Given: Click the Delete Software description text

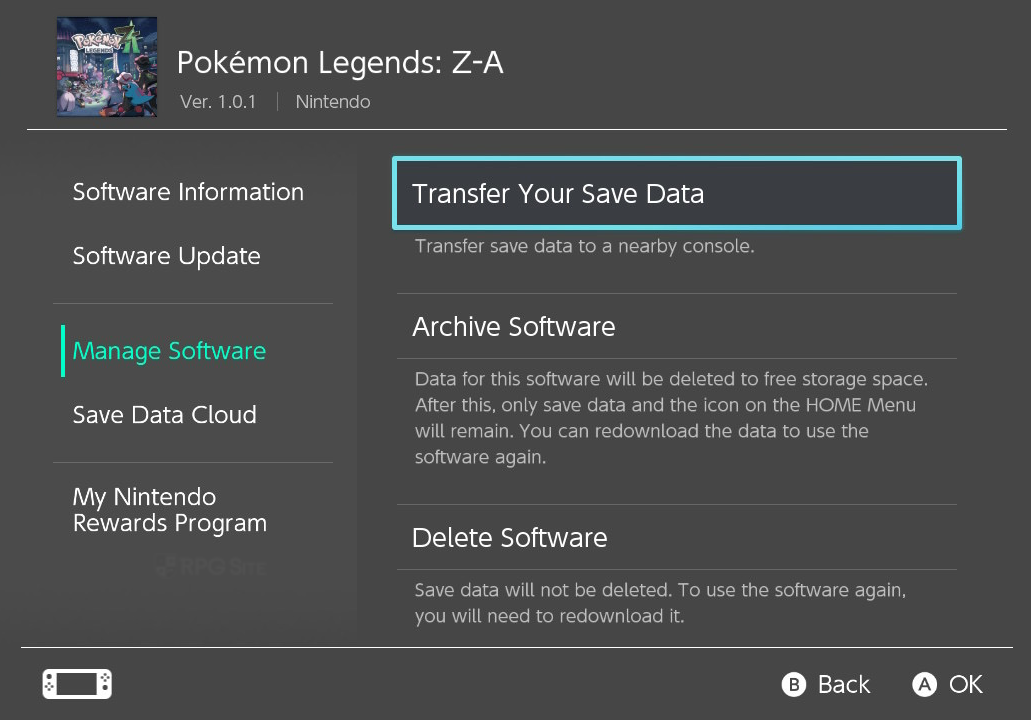Looking at the screenshot, I should [659, 603].
